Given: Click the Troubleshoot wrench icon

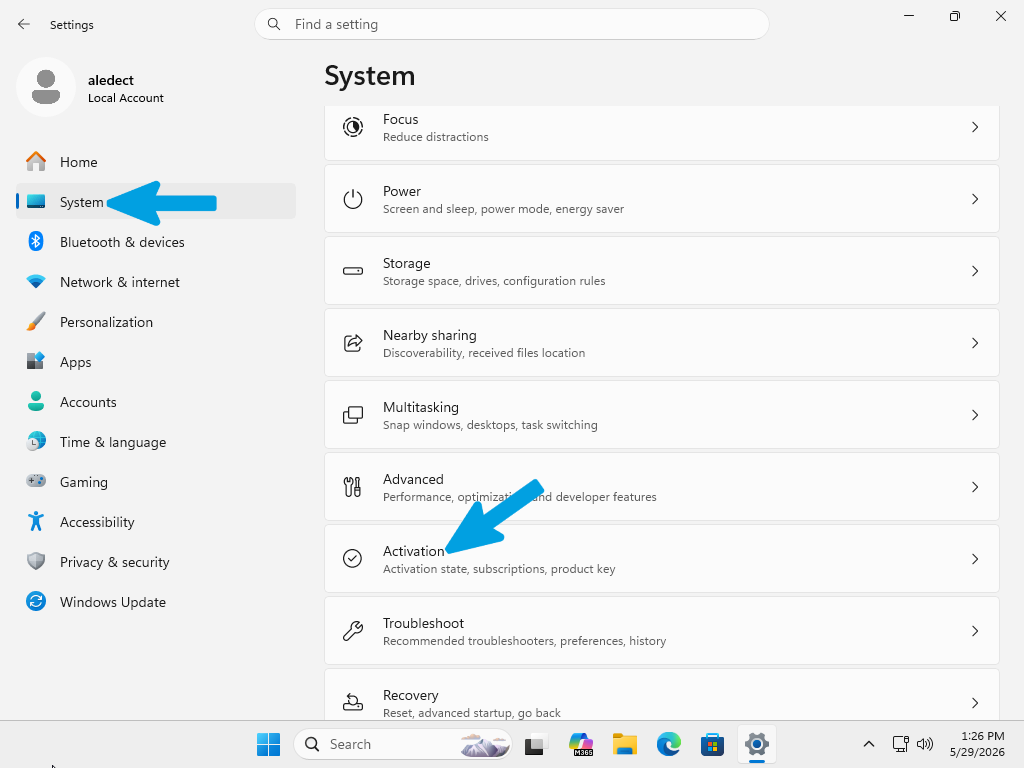Looking at the screenshot, I should tap(353, 631).
